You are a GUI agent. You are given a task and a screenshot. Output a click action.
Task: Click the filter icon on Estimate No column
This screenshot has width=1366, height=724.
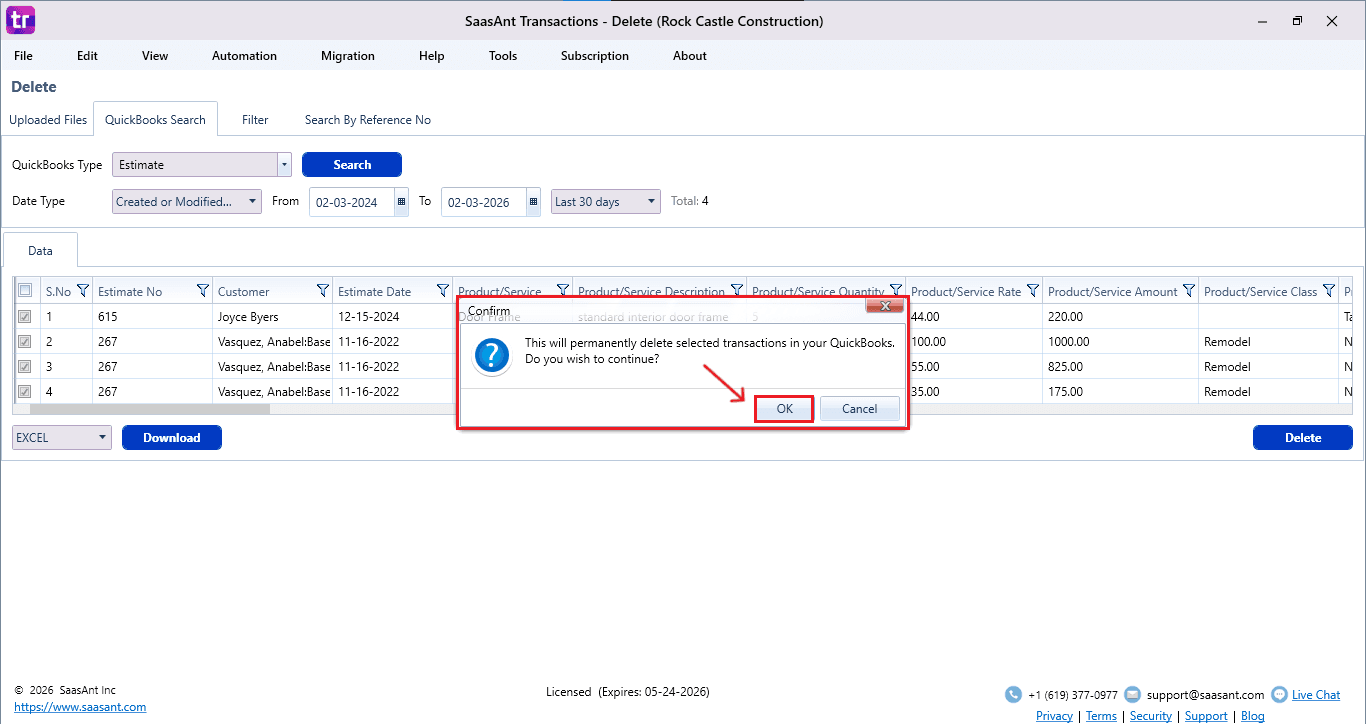coord(203,291)
